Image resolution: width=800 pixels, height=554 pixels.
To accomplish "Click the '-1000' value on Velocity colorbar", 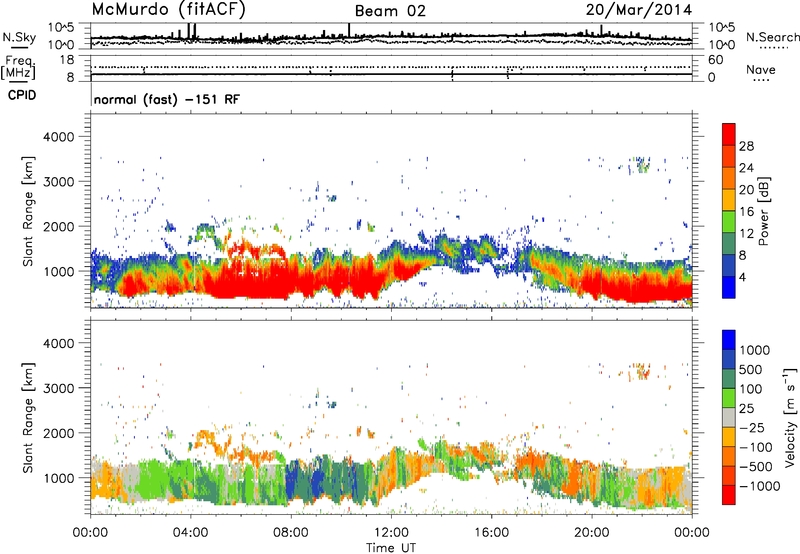I will 759,486.
